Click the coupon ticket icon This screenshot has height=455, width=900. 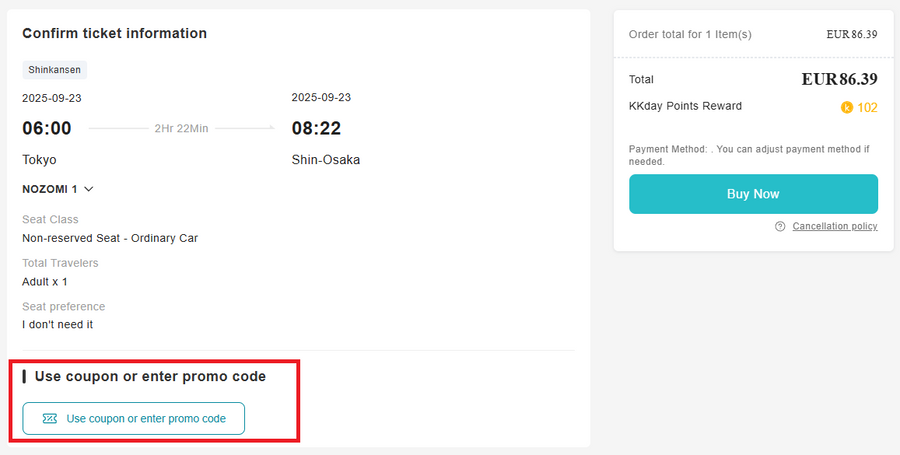(50, 419)
